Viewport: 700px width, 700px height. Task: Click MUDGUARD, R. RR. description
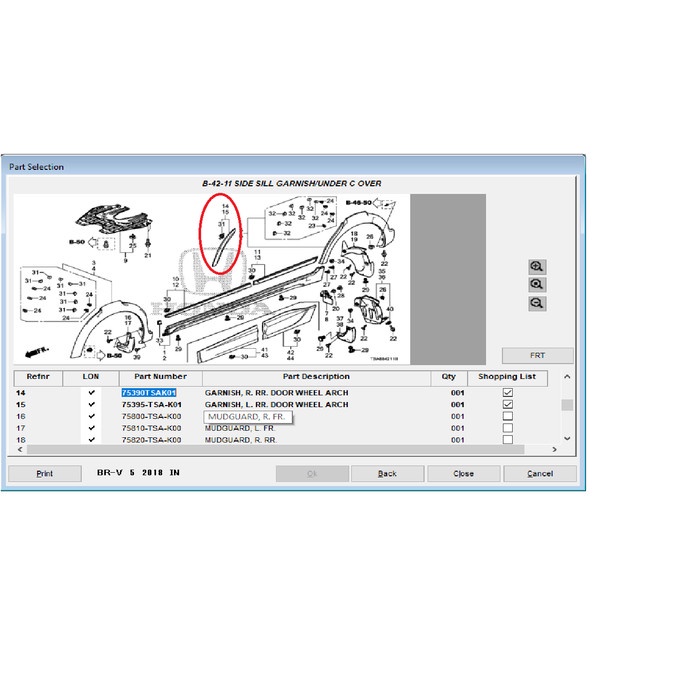click(x=241, y=440)
